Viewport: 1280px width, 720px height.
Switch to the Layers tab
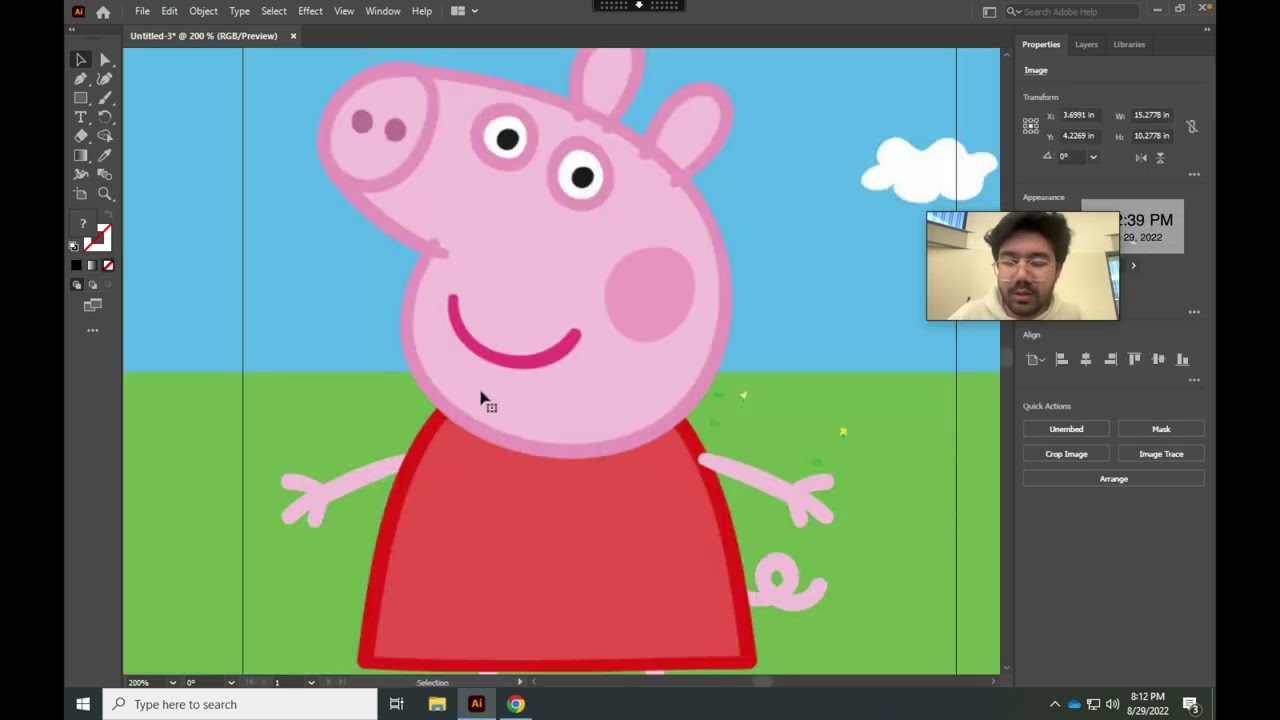tap(1086, 44)
